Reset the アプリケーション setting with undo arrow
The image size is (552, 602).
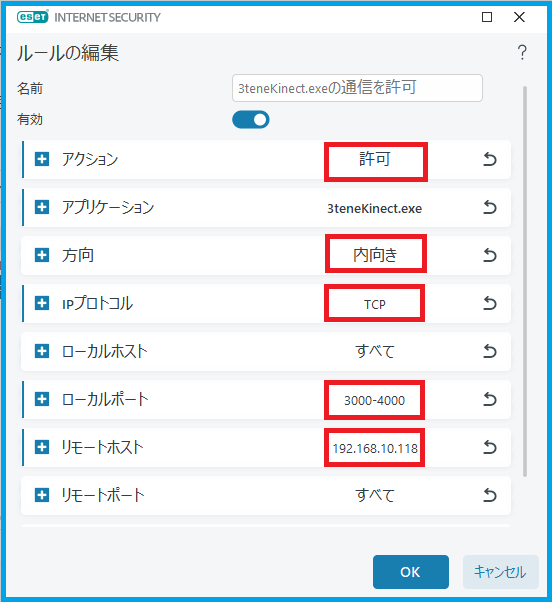point(490,207)
